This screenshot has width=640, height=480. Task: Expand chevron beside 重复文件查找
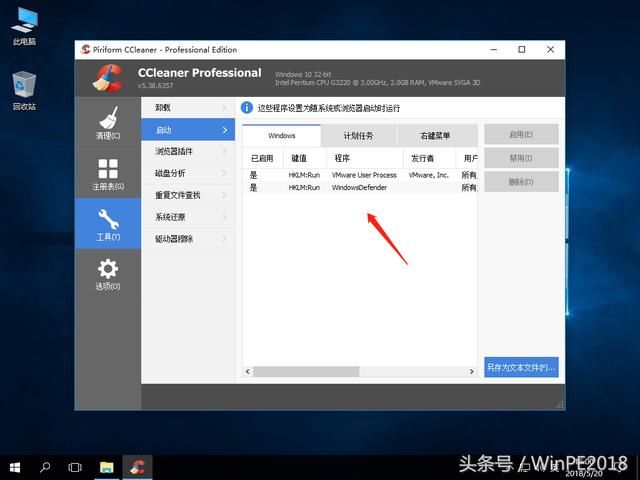click(224, 195)
